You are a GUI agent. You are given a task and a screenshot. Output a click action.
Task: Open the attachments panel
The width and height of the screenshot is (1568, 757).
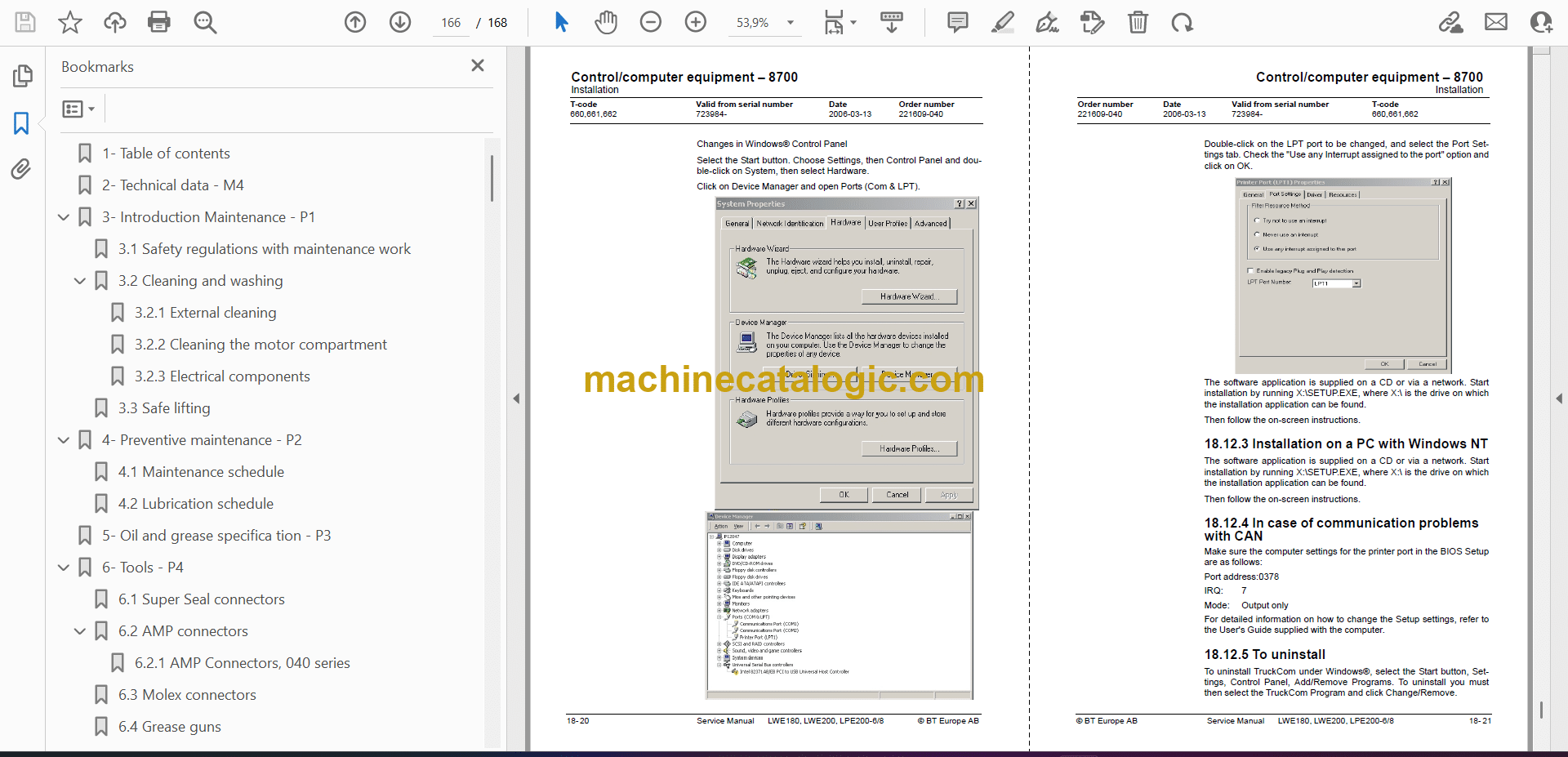click(x=22, y=169)
